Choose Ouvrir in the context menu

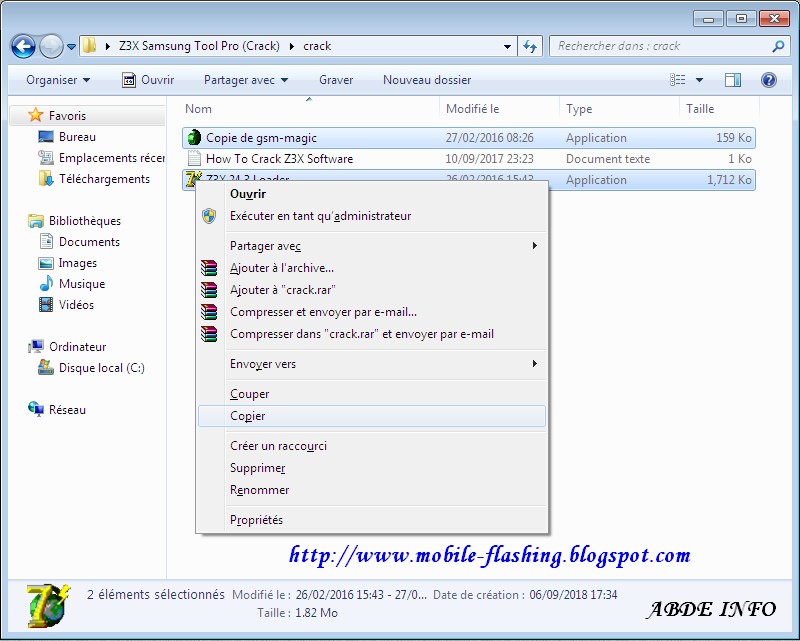tap(372, 194)
